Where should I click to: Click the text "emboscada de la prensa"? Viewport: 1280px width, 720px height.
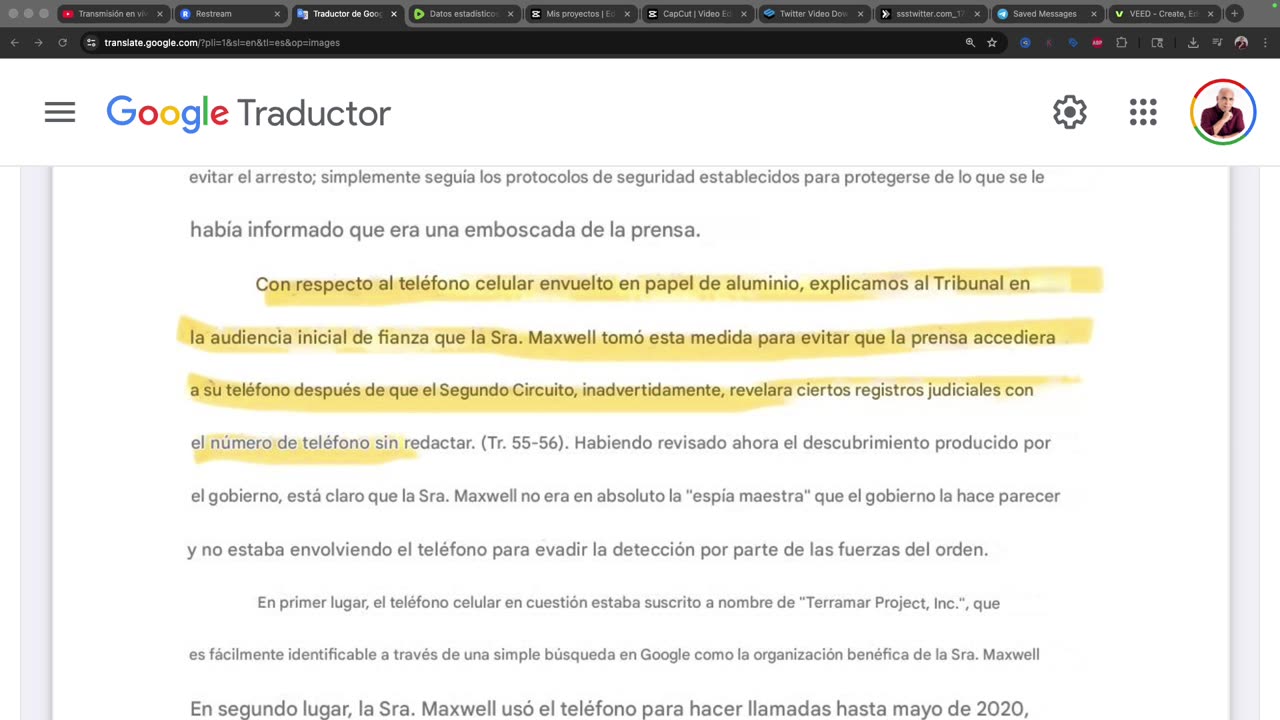pyautogui.click(x=582, y=230)
